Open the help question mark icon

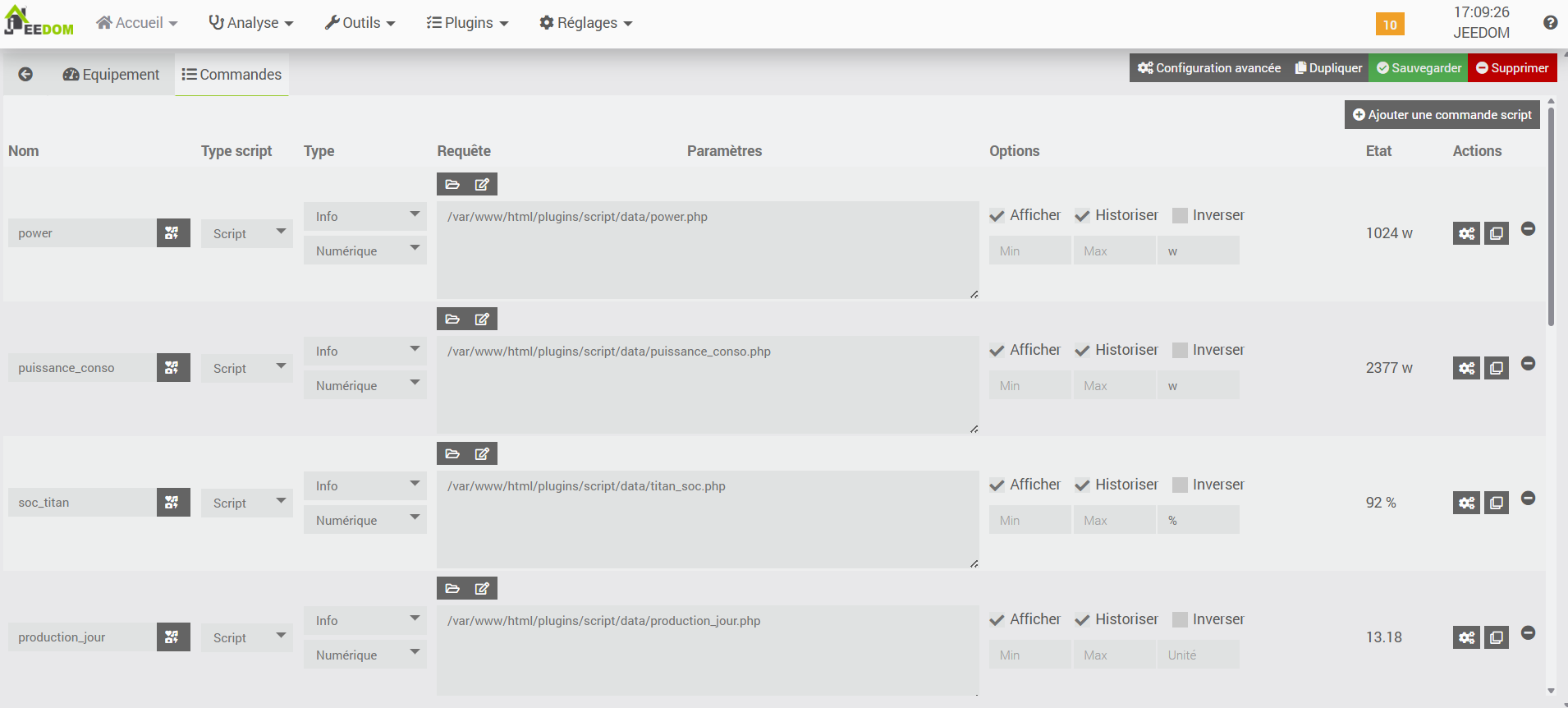click(1550, 23)
